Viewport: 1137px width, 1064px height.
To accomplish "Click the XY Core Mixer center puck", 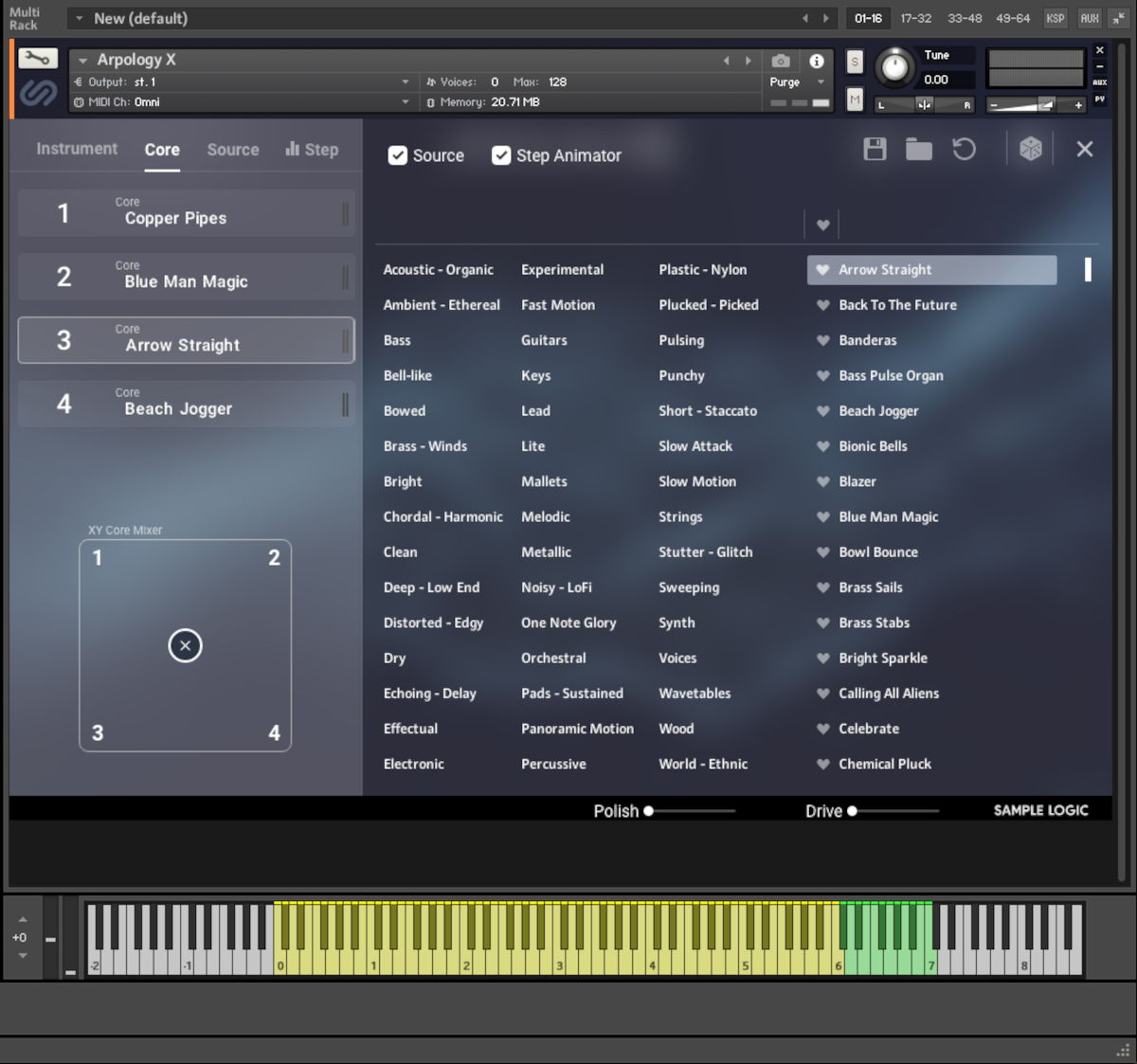I will tap(185, 646).
